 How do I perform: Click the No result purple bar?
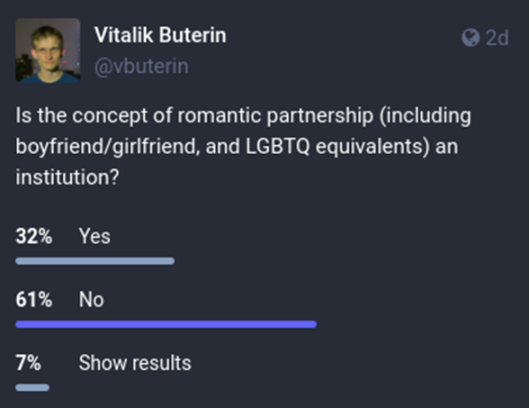[166, 324]
